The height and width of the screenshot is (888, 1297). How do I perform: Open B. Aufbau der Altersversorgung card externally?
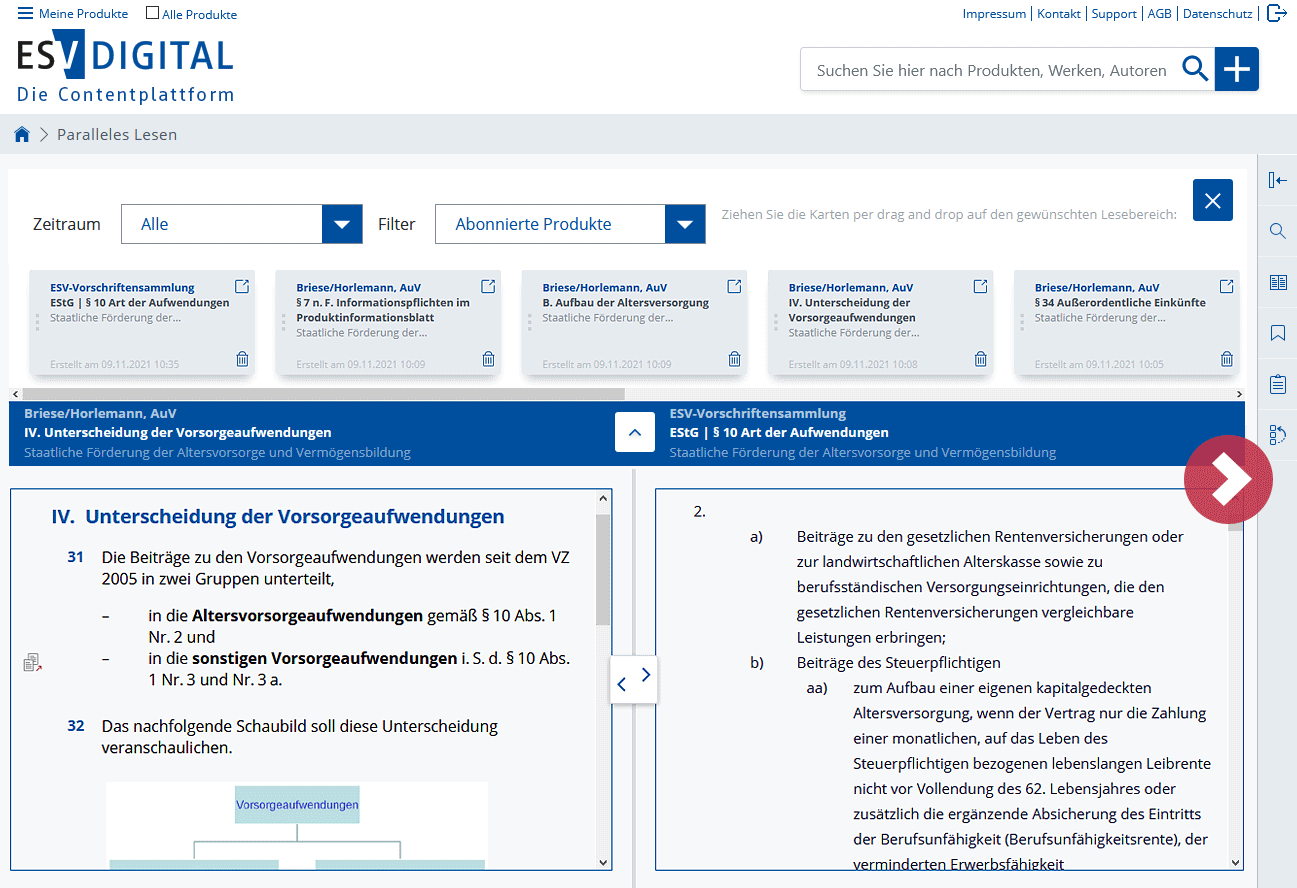coord(734,287)
